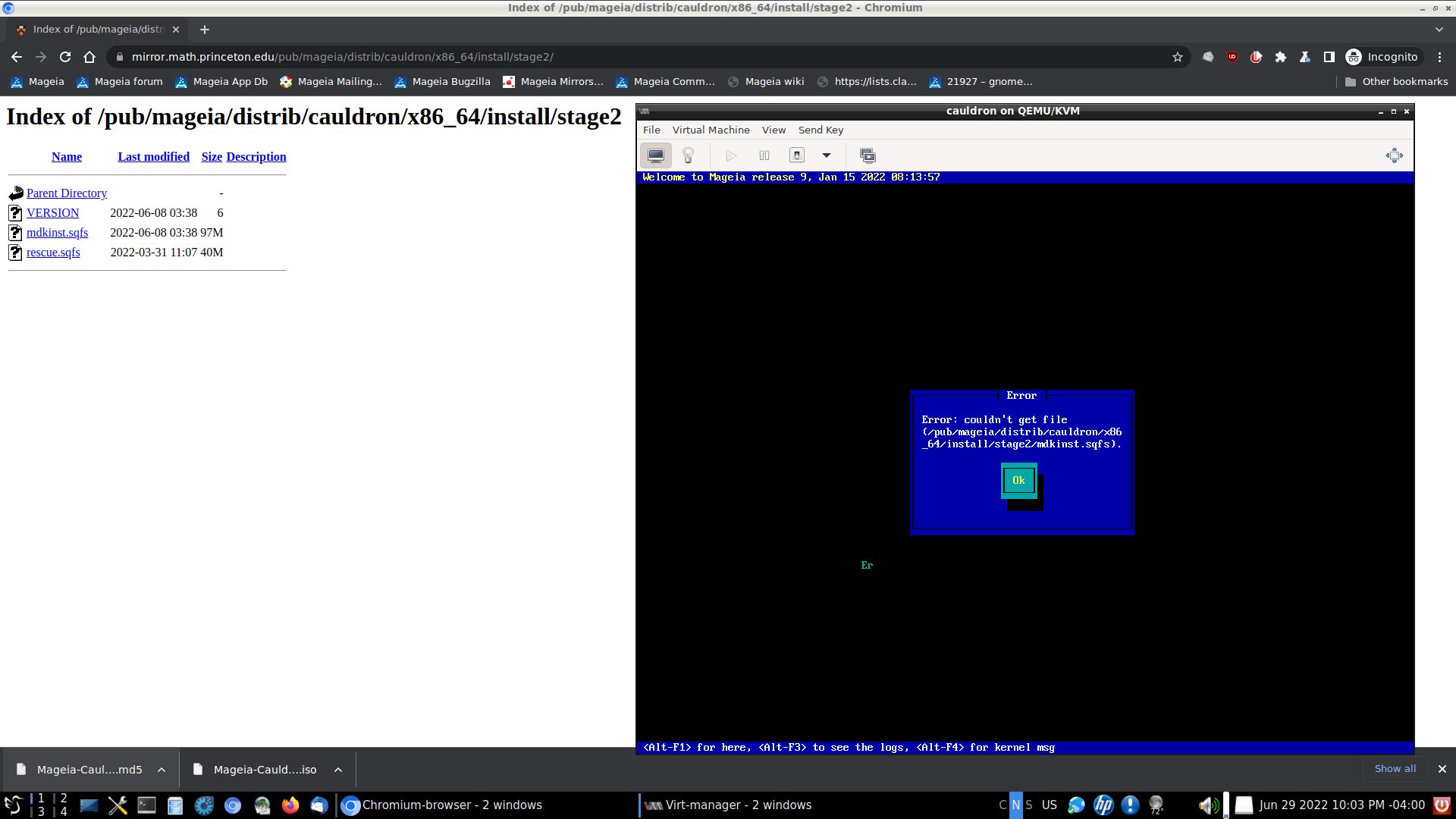Viewport: 1456px width, 819px height.
Task: Click the weather 72° tray icon
Action: 1157,805
